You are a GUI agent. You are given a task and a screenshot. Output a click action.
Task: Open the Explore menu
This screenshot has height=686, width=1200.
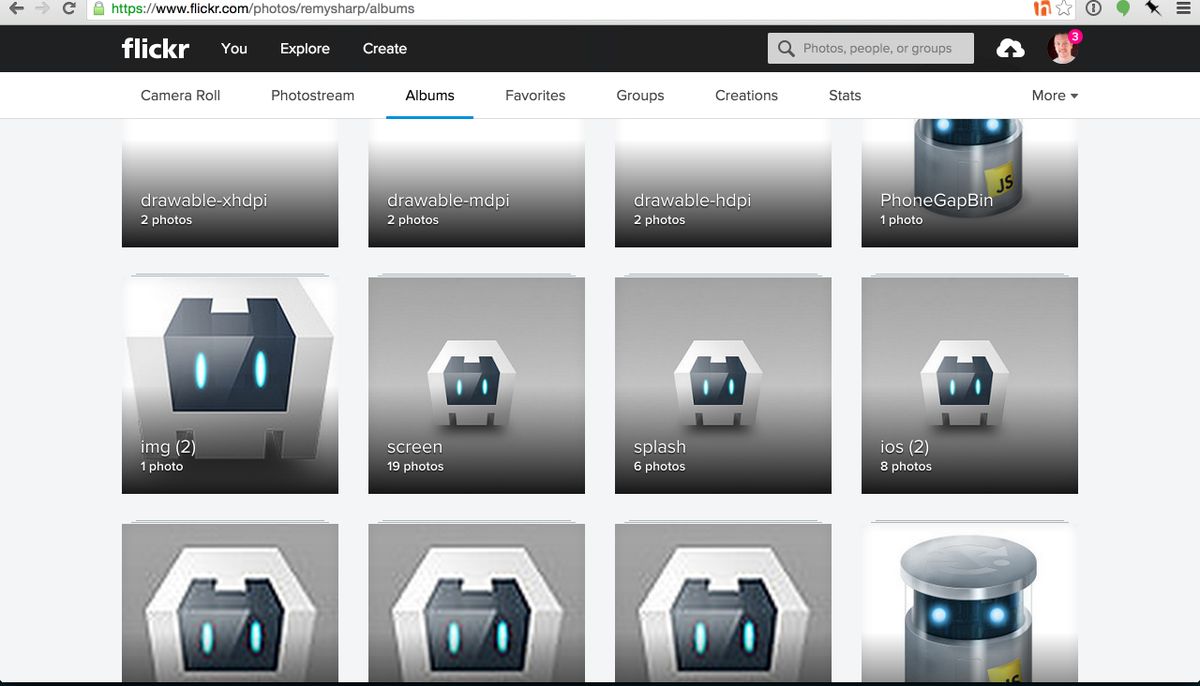coord(305,48)
